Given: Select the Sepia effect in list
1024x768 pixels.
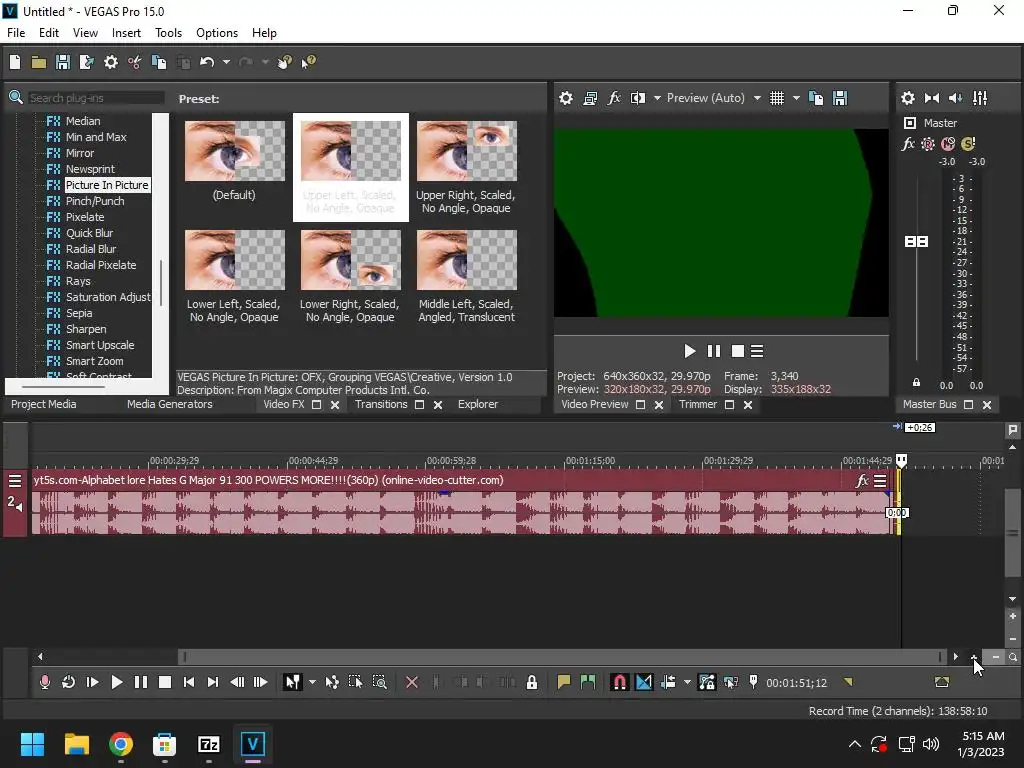Looking at the screenshot, I should 79,313.
